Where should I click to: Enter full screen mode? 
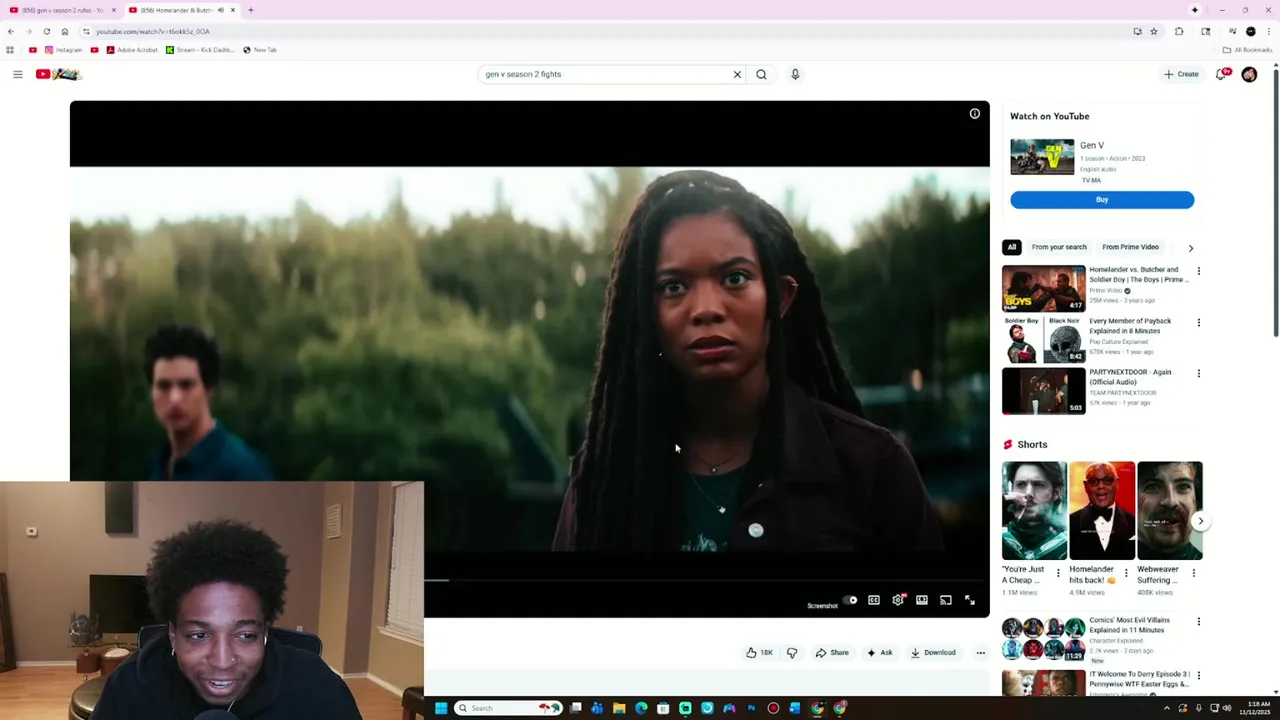[x=970, y=600]
